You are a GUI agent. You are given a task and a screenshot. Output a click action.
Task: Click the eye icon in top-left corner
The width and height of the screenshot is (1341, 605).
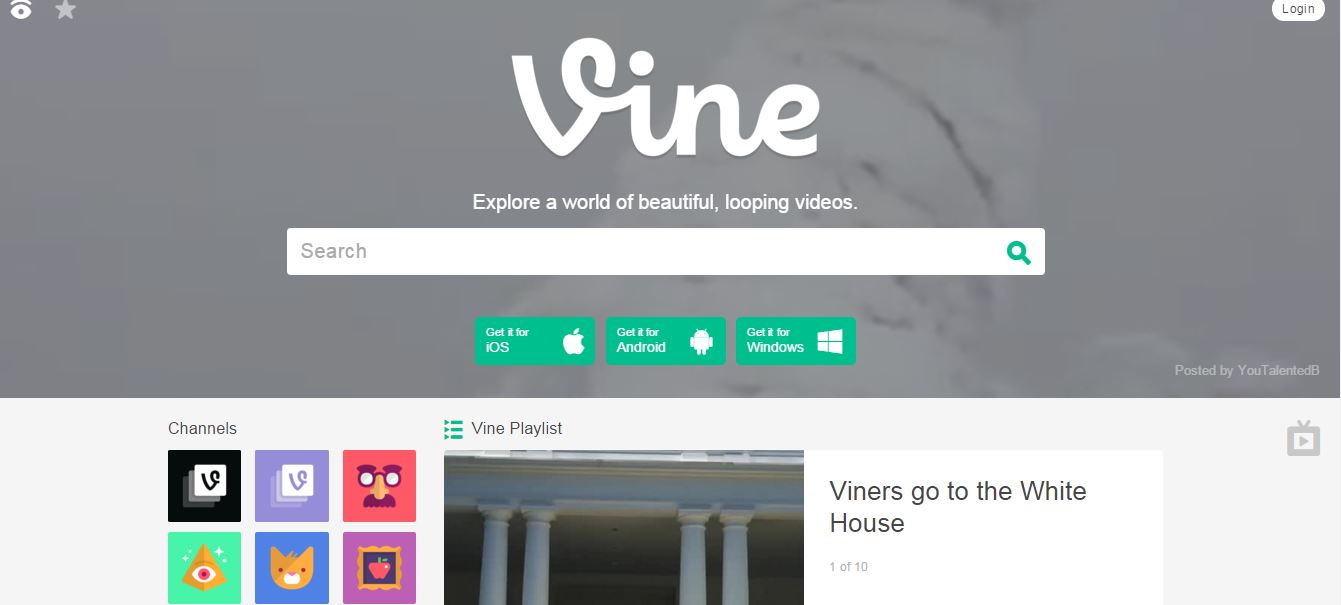point(21,10)
